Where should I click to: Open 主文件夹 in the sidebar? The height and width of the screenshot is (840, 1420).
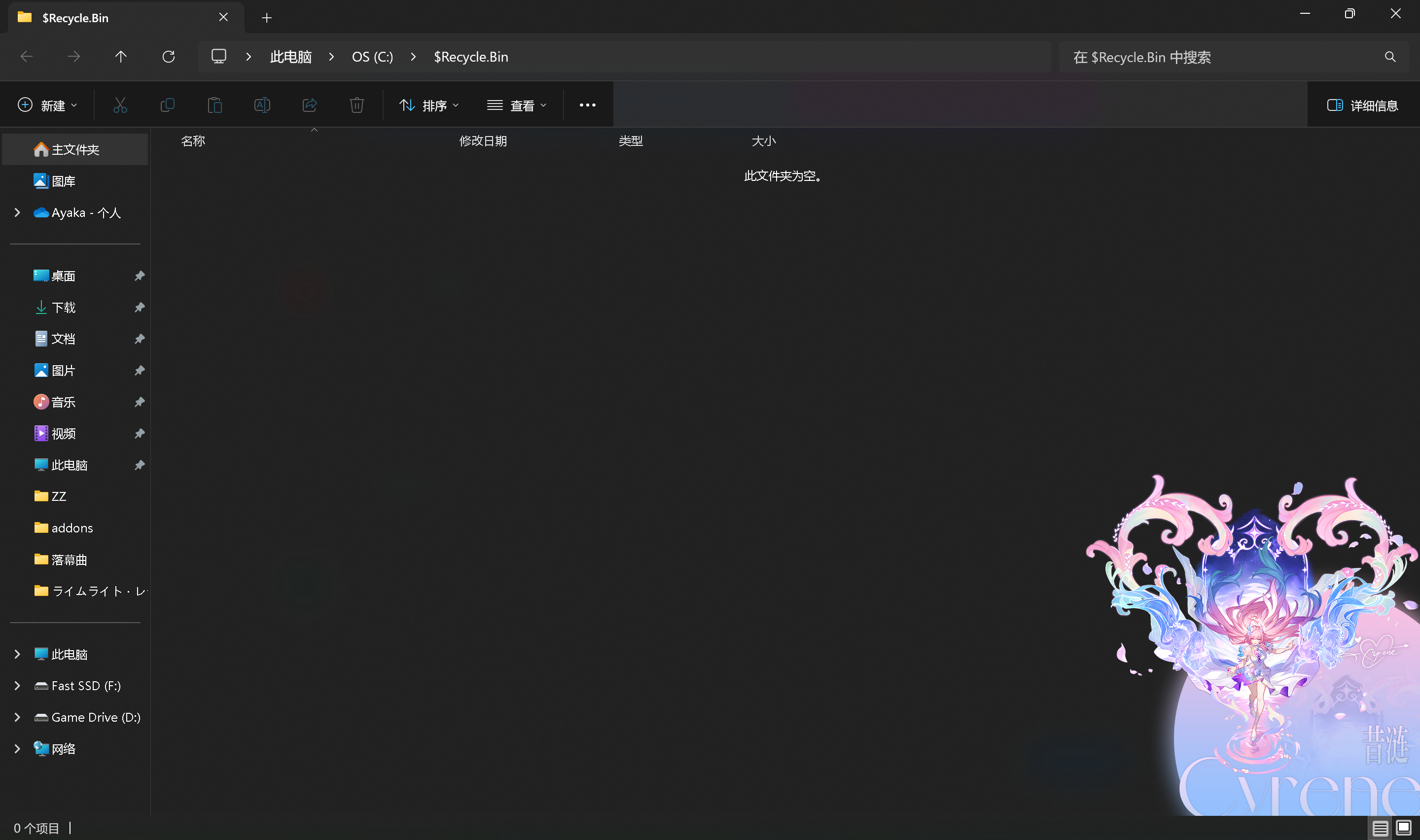click(75, 149)
